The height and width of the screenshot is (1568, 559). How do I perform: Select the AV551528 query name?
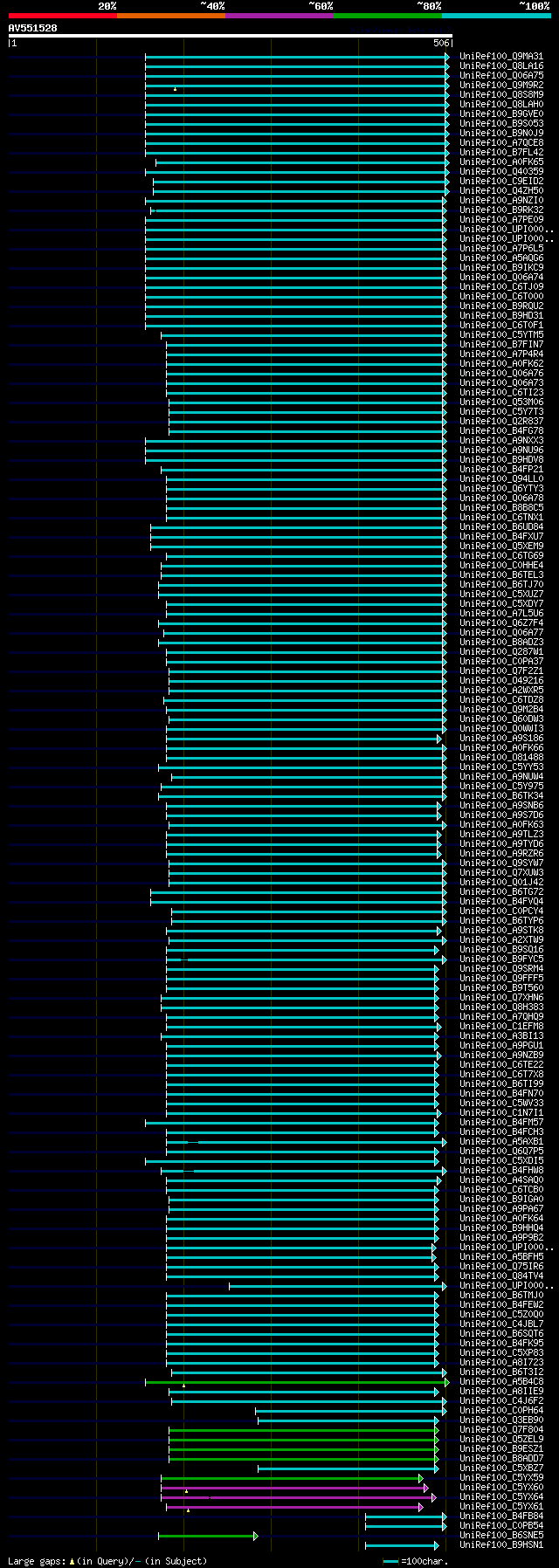click(32, 28)
